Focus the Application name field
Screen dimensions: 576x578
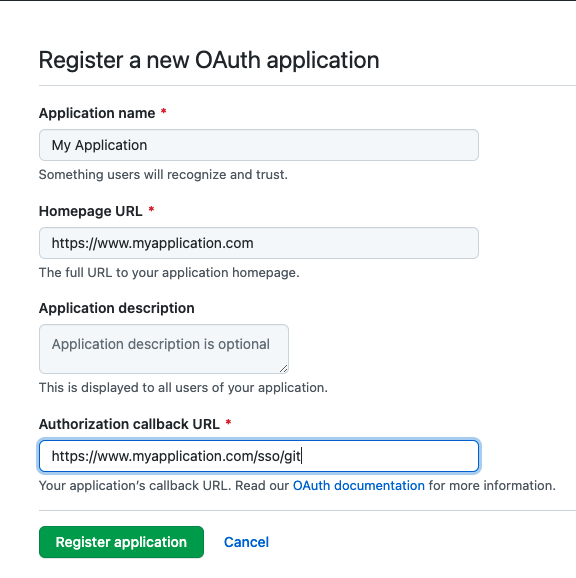coord(259,145)
